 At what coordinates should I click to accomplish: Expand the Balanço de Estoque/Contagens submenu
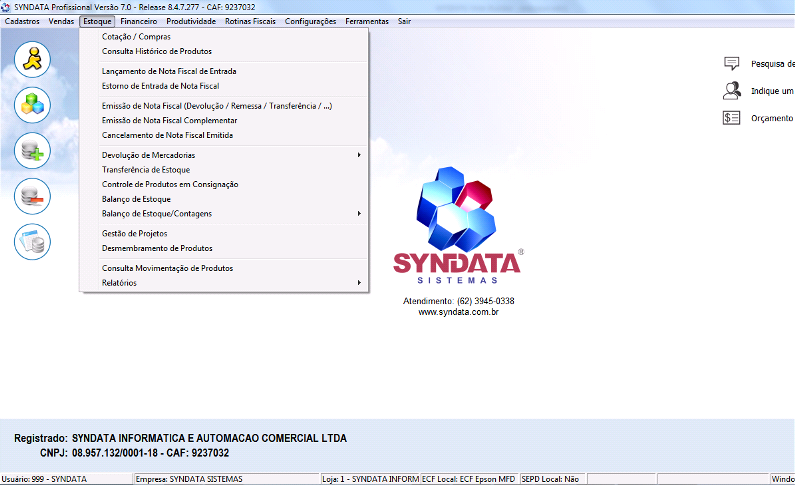[x=224, y=214]
